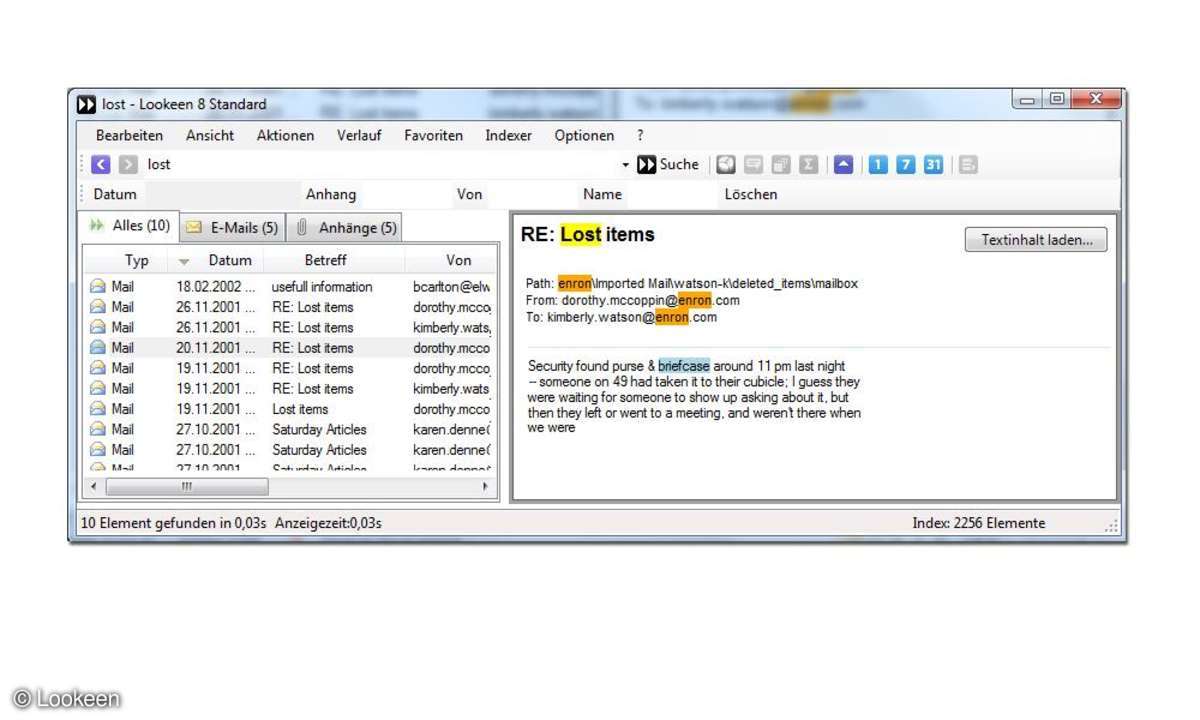Click the mail icon of the 18.02.2002 row

98,287
